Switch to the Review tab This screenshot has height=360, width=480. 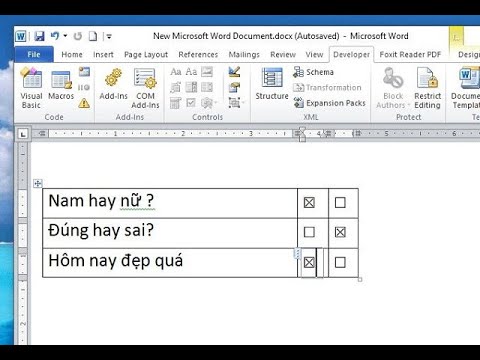283,54
